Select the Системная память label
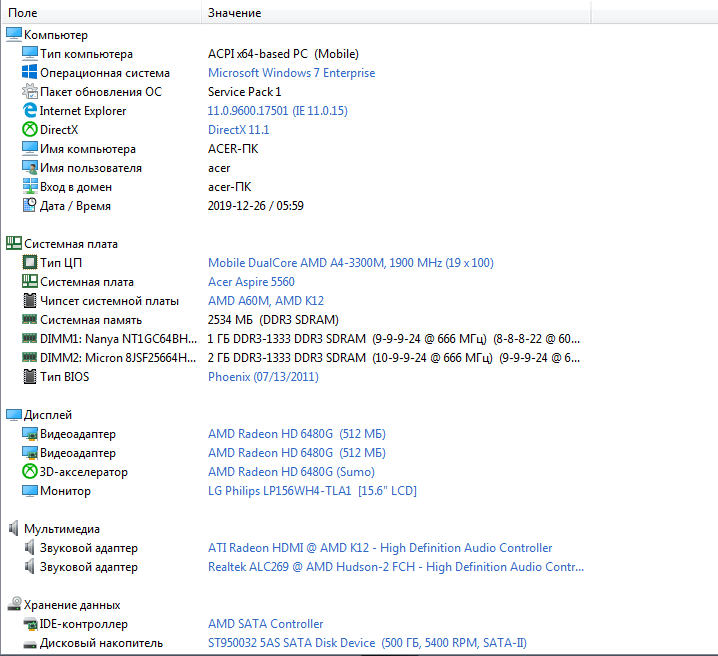Viewport: 718px width, 656px height. point(91,320)
